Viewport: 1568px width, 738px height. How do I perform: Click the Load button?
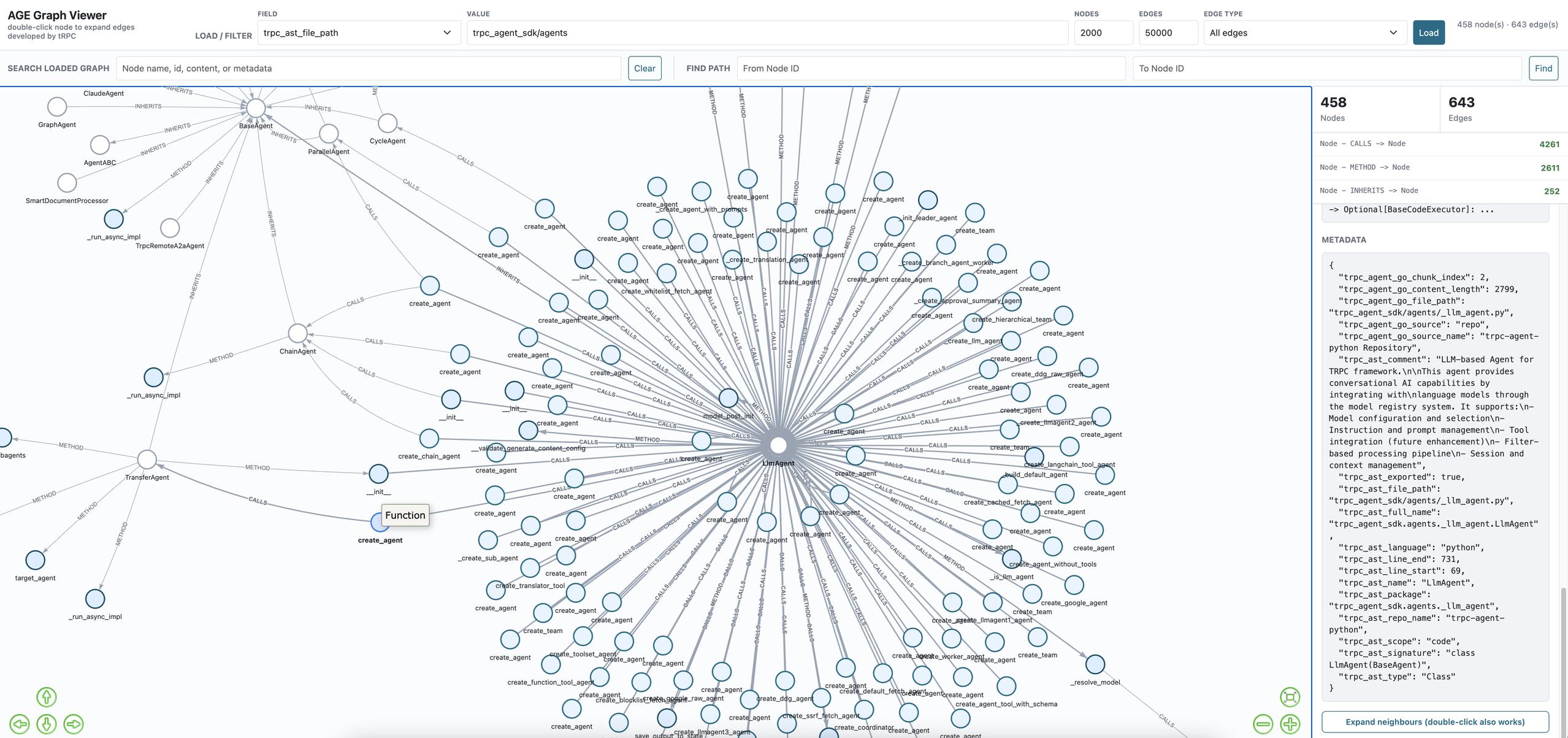1429,33
